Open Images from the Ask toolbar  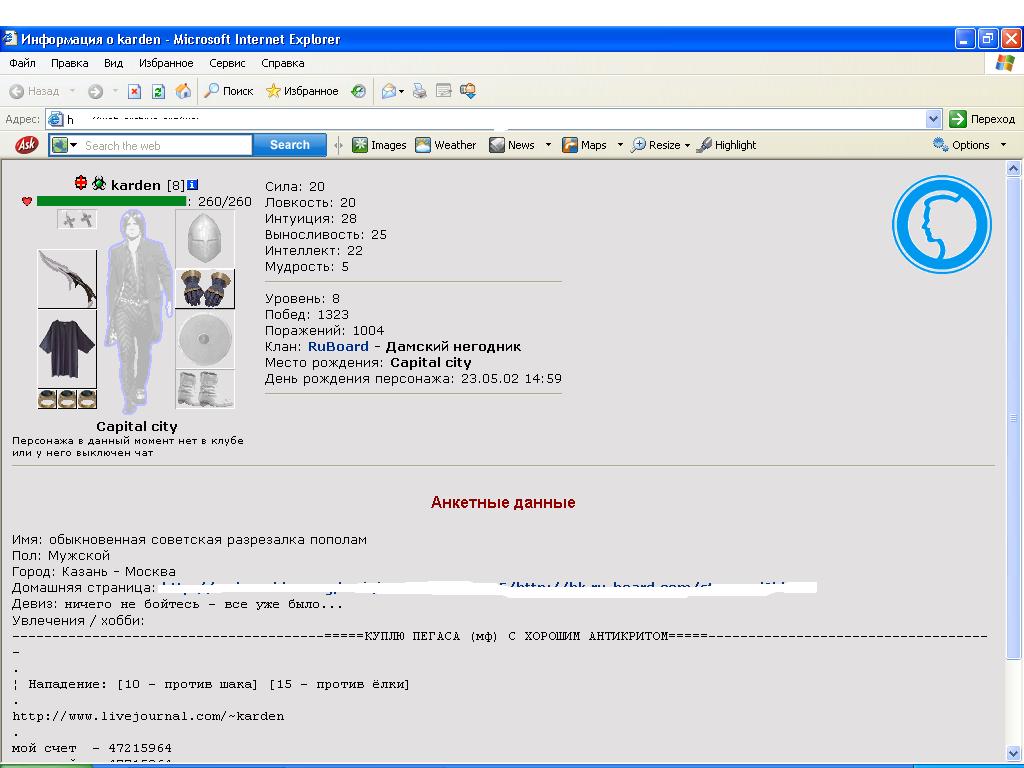tap(379, 145)
